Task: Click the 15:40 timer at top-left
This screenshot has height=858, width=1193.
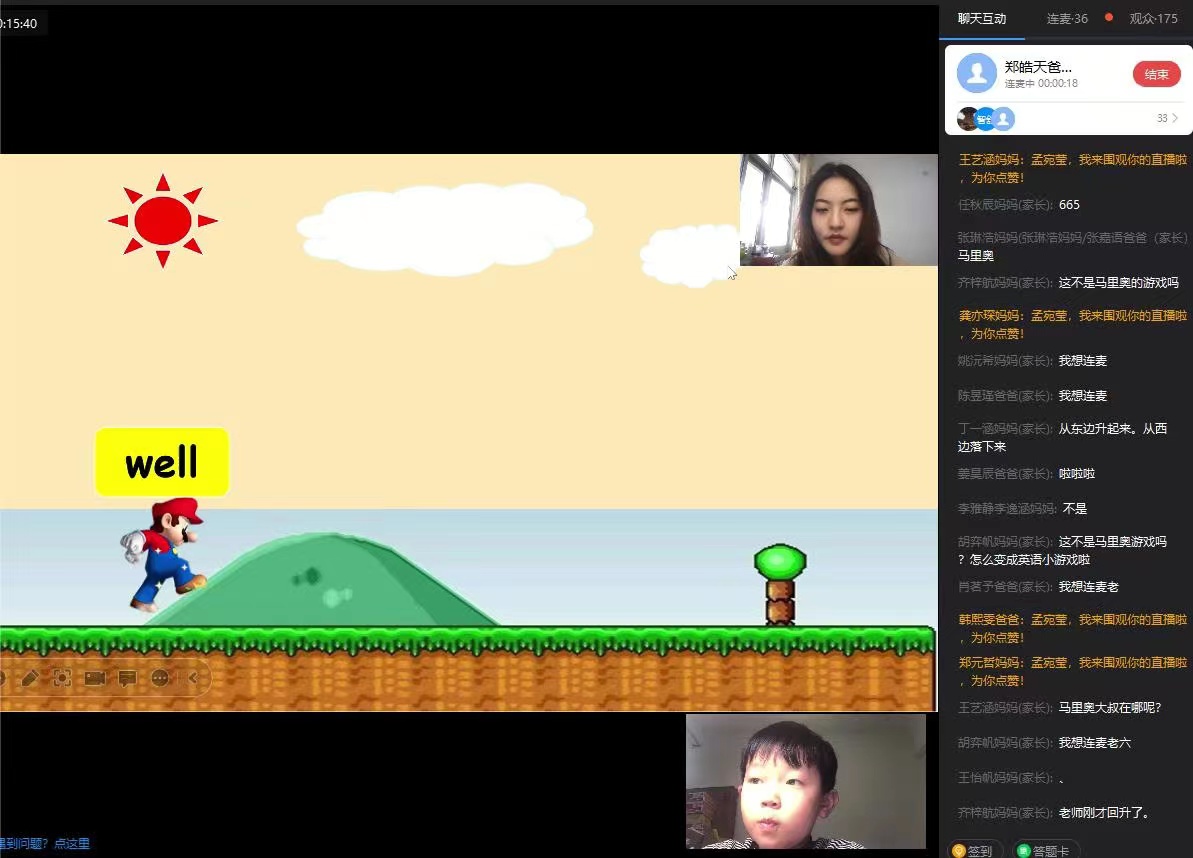Action: (18, 24)
